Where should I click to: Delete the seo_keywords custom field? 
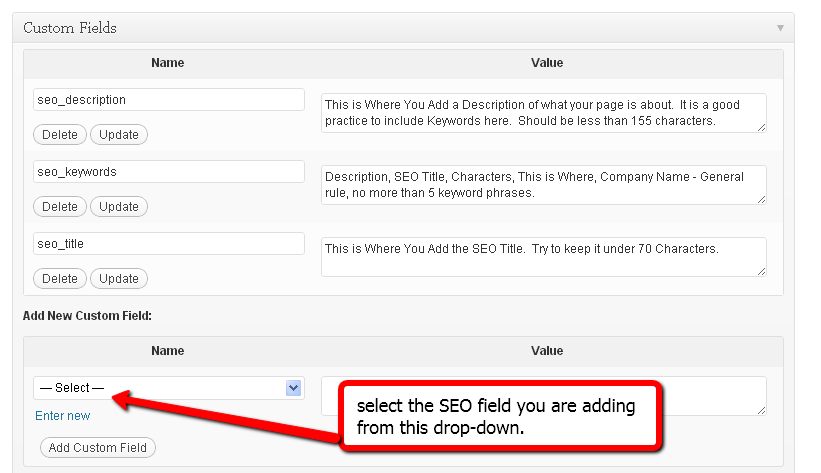60,207
